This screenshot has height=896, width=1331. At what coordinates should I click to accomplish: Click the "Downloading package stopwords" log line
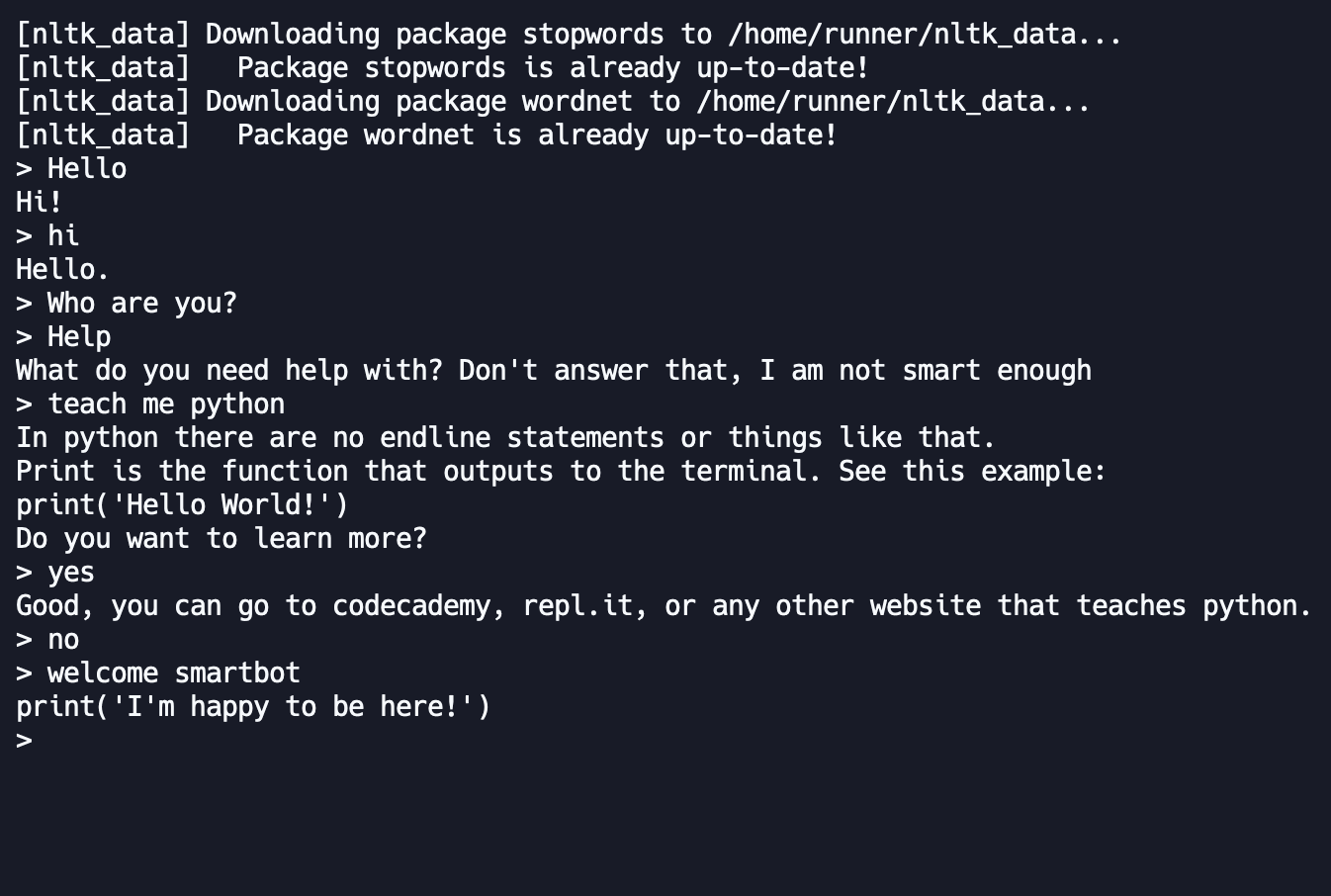pyautogui.click(x=569, y=35)
